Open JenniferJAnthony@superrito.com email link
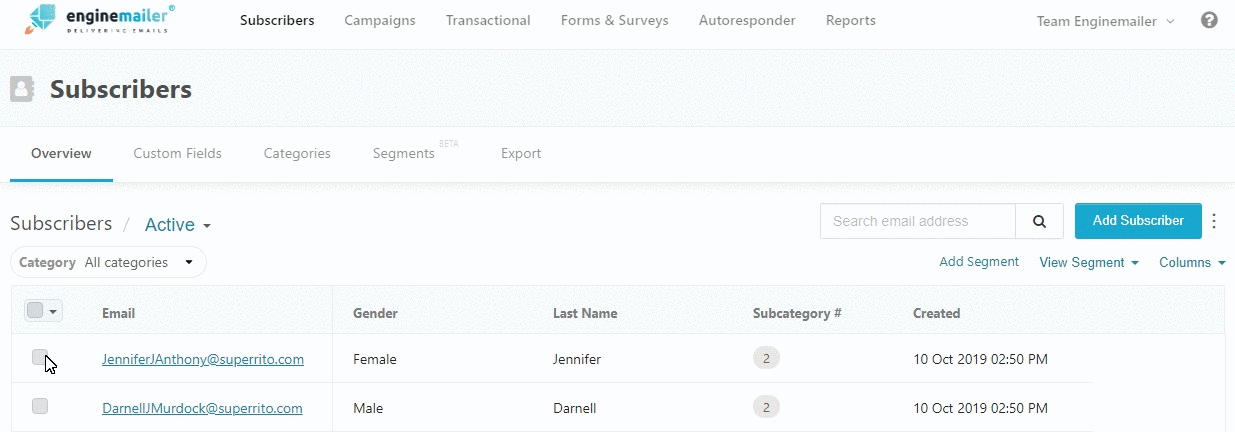 203,359
